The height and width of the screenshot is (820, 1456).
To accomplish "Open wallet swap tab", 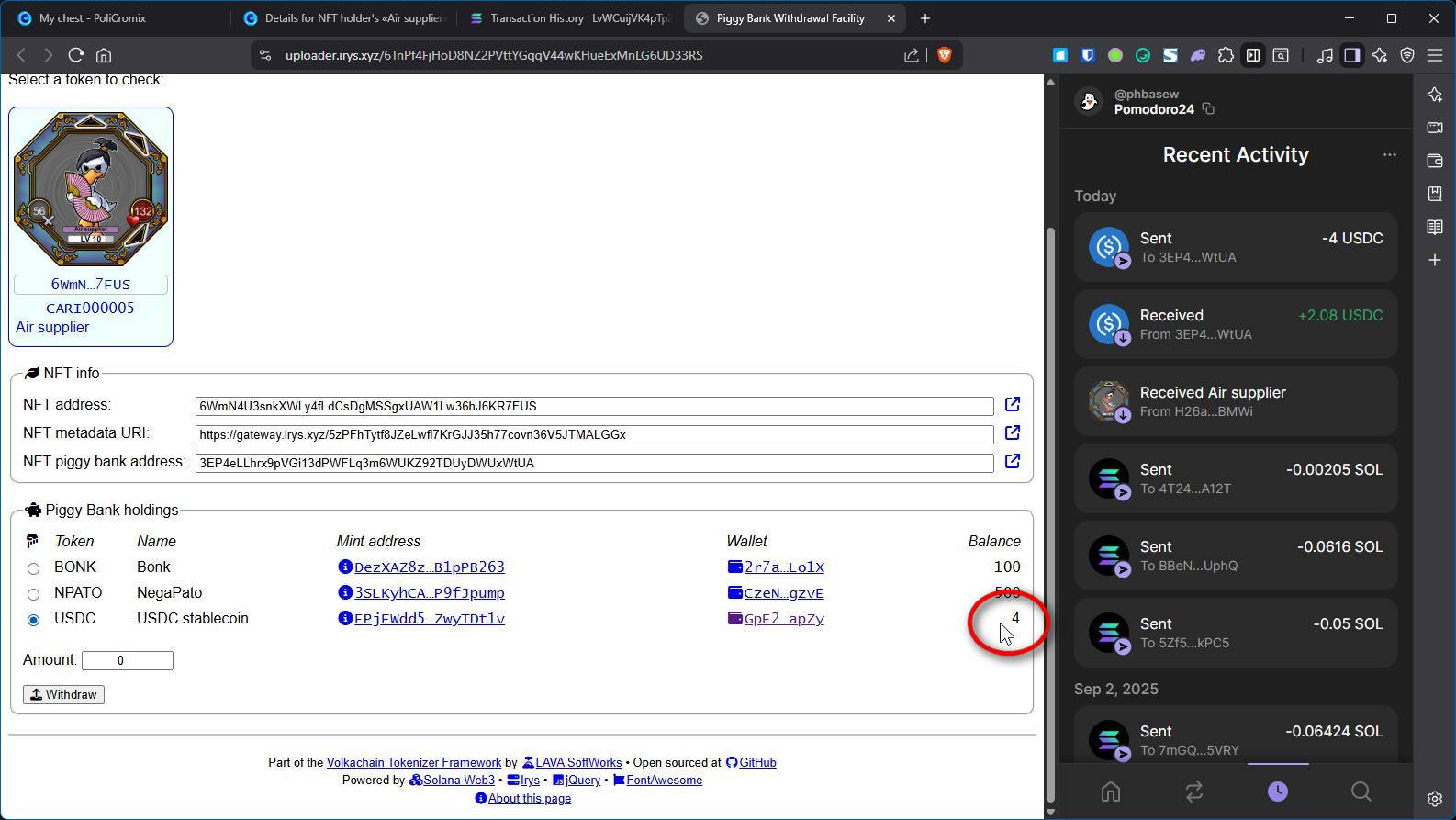I will pyautogui.click(x=1194, y=792).
